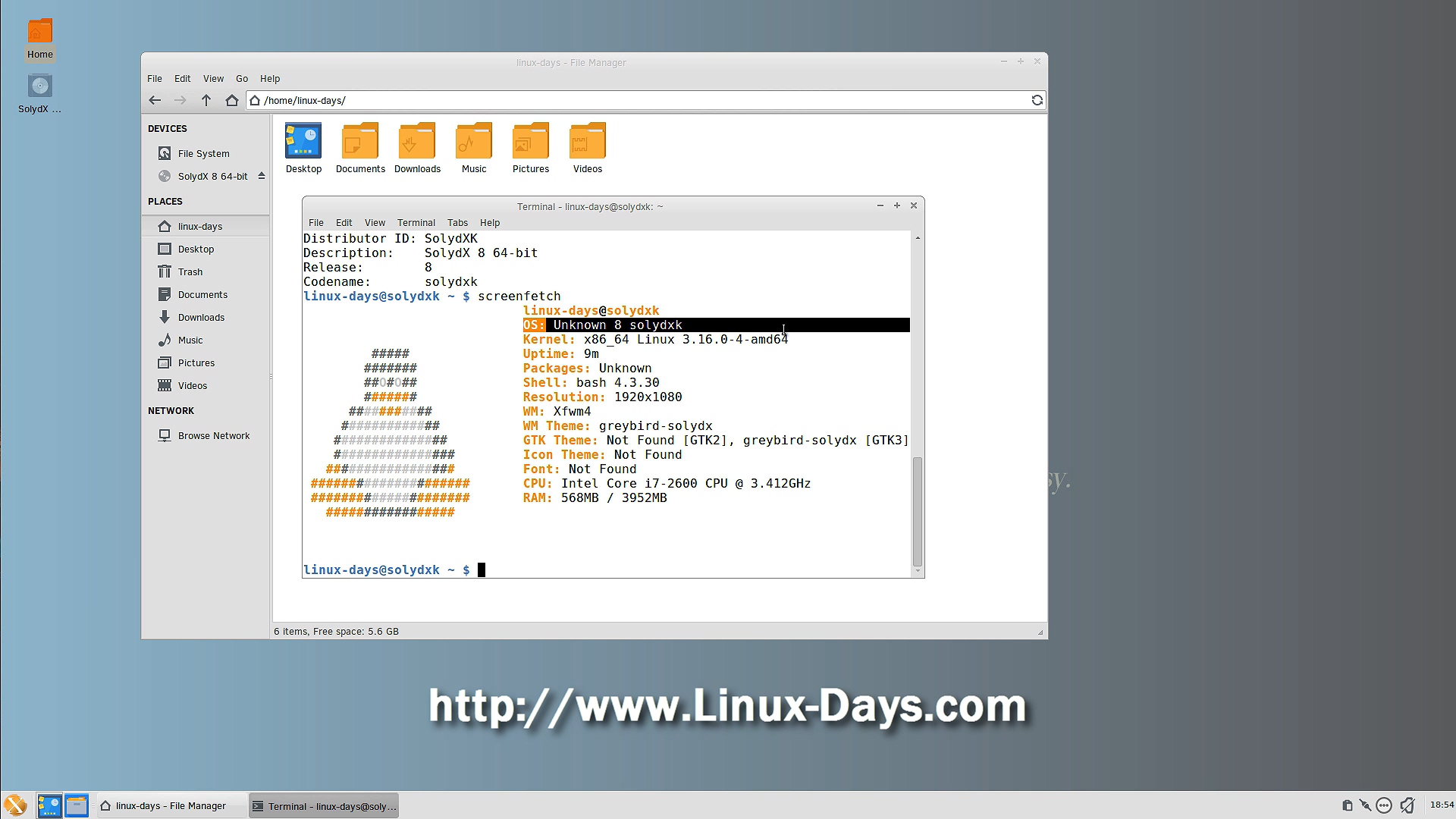Open Help menu in Terminal window
Viewport: 1456px width, 819px height.
(x=490, y=222)
